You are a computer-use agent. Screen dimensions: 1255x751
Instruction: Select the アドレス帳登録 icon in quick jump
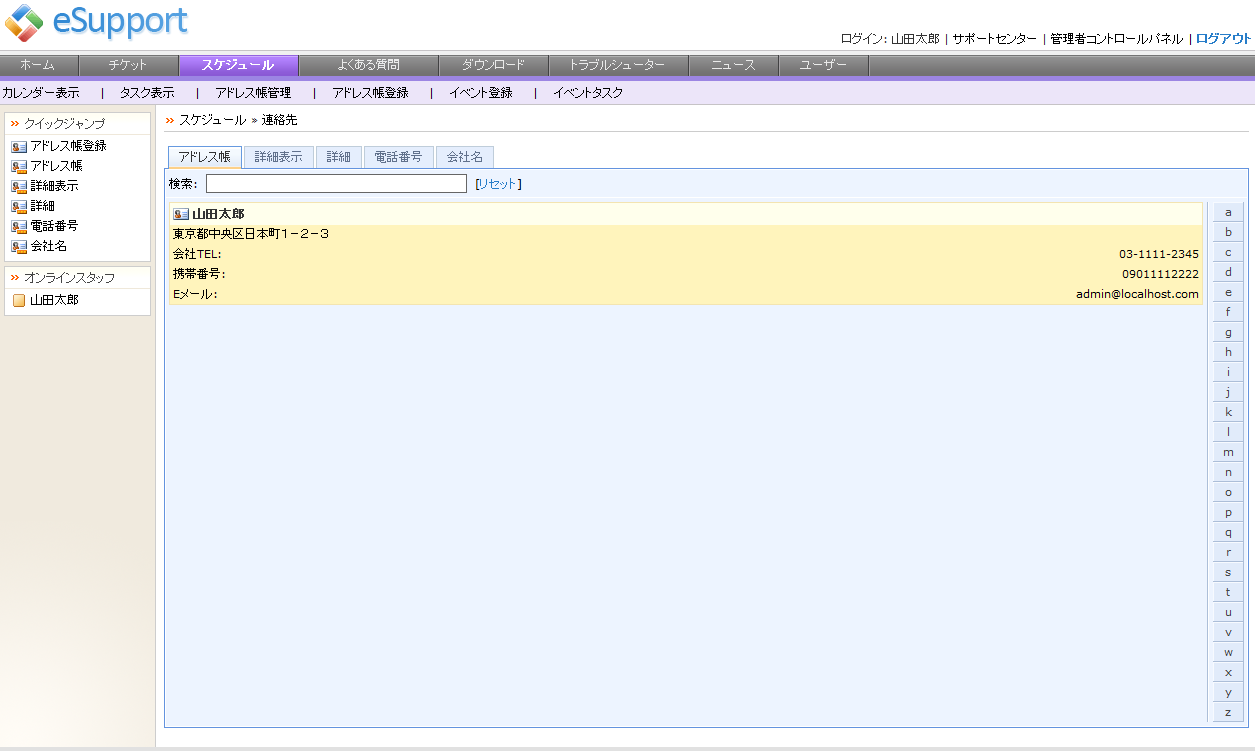(x=17, y=145)
